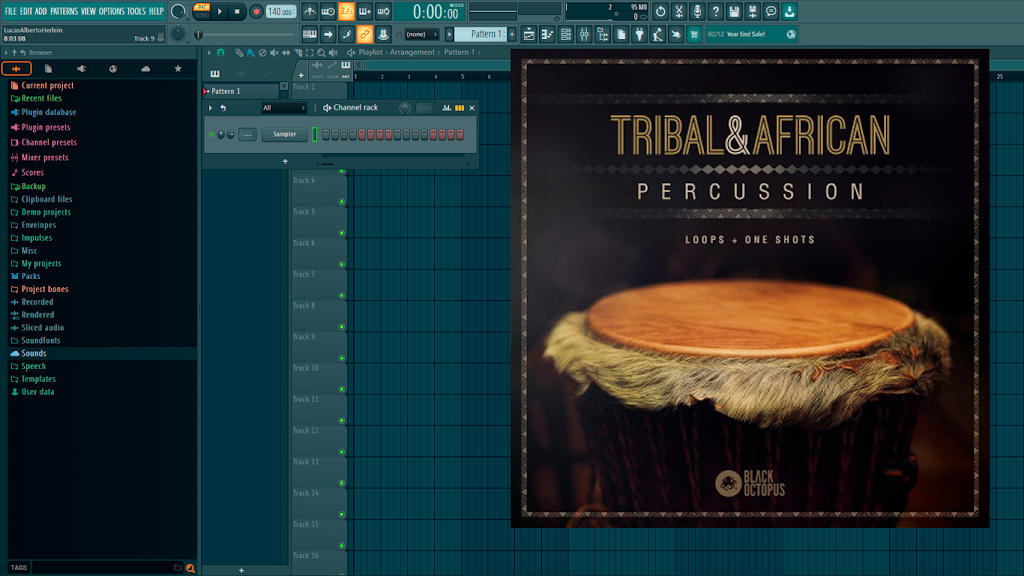Open the piano roll icon
The height and width of the screenshot is (576, 1024).
click(x=547, y=35)
